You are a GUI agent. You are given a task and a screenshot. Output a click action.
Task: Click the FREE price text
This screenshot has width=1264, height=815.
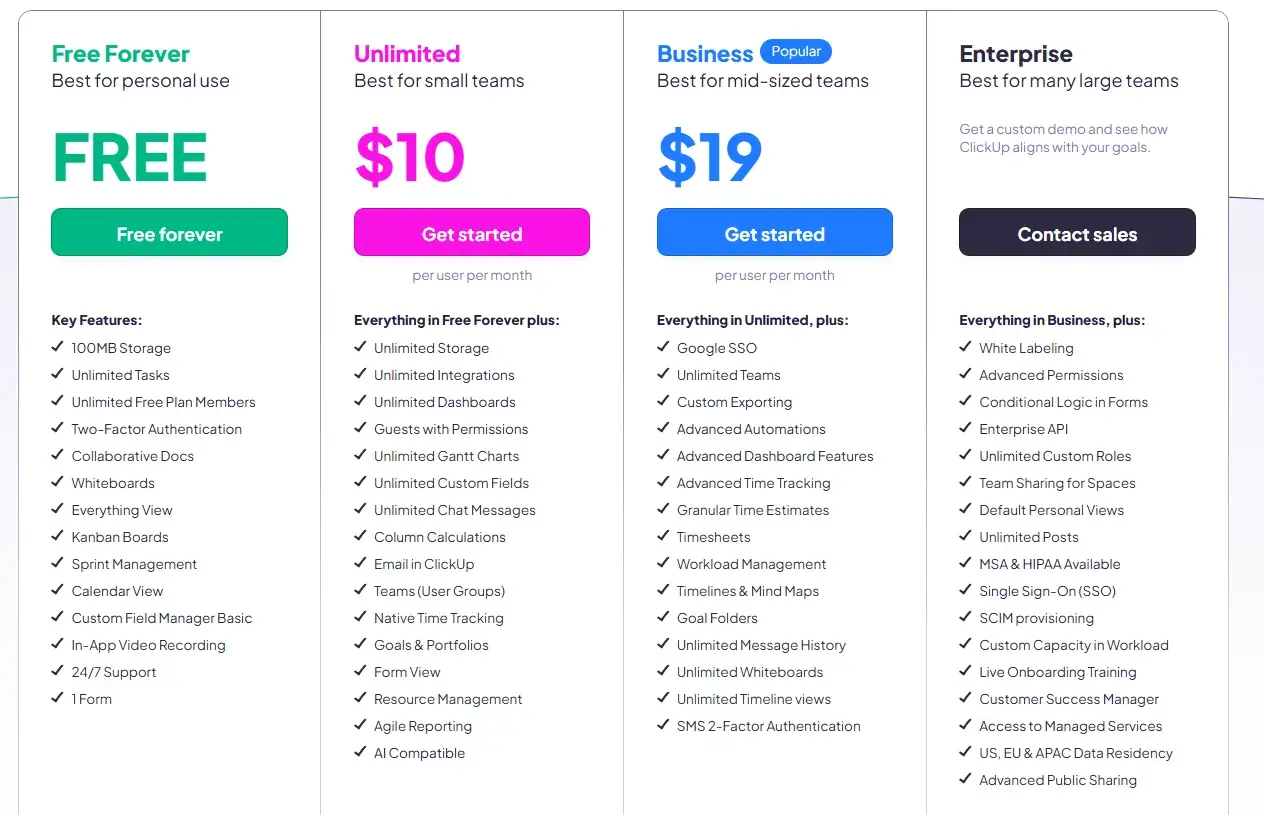click(x=130, y=157)
